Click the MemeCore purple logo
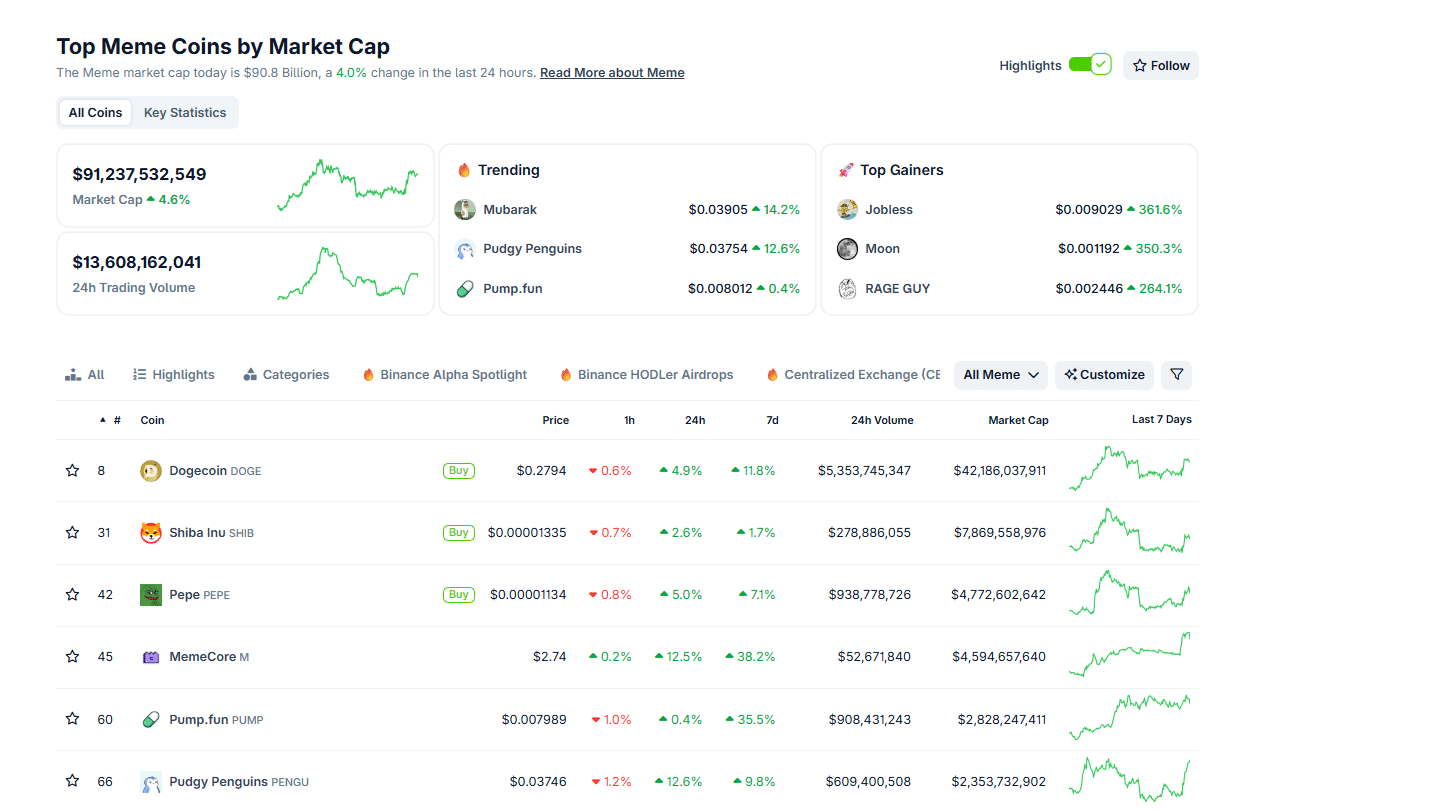 (151, 657)
